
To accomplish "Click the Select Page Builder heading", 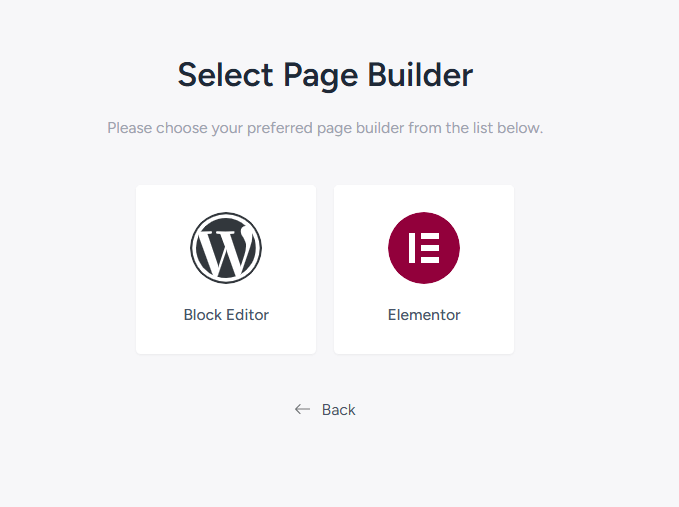I will pyautogui.click(x=325, y=75).
